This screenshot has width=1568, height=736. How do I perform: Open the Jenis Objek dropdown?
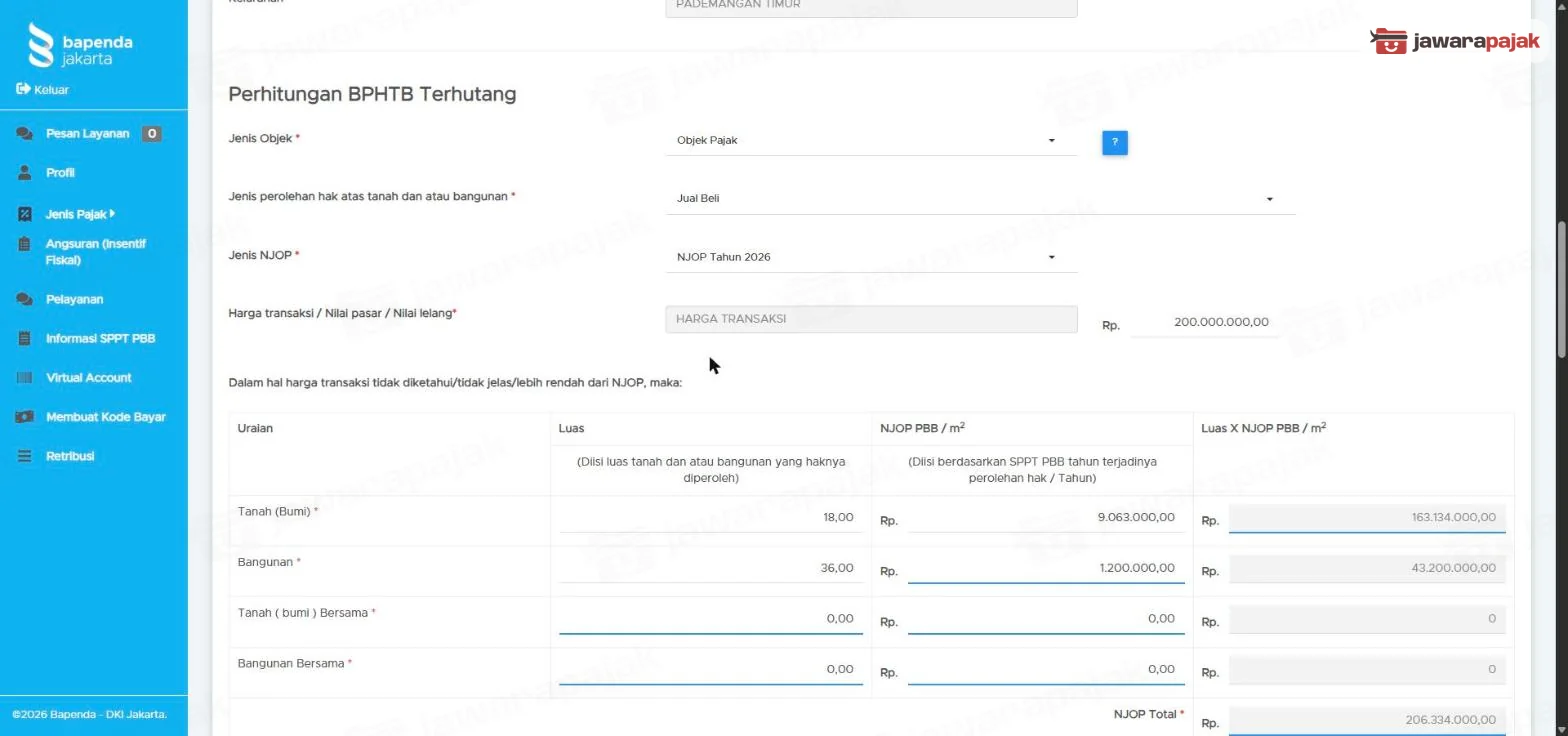871,141
